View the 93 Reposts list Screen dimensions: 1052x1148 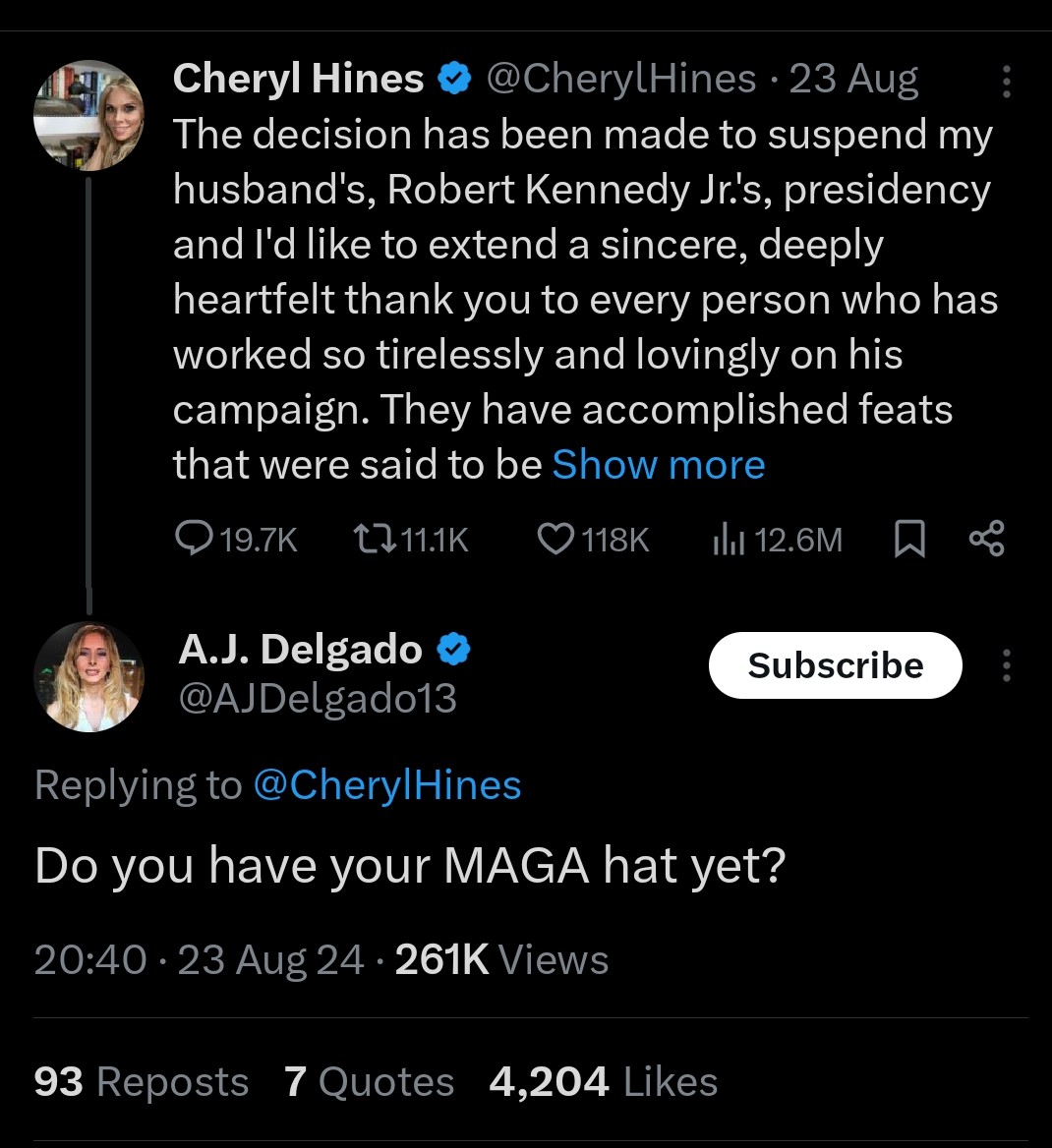[x=141, y=1082]
